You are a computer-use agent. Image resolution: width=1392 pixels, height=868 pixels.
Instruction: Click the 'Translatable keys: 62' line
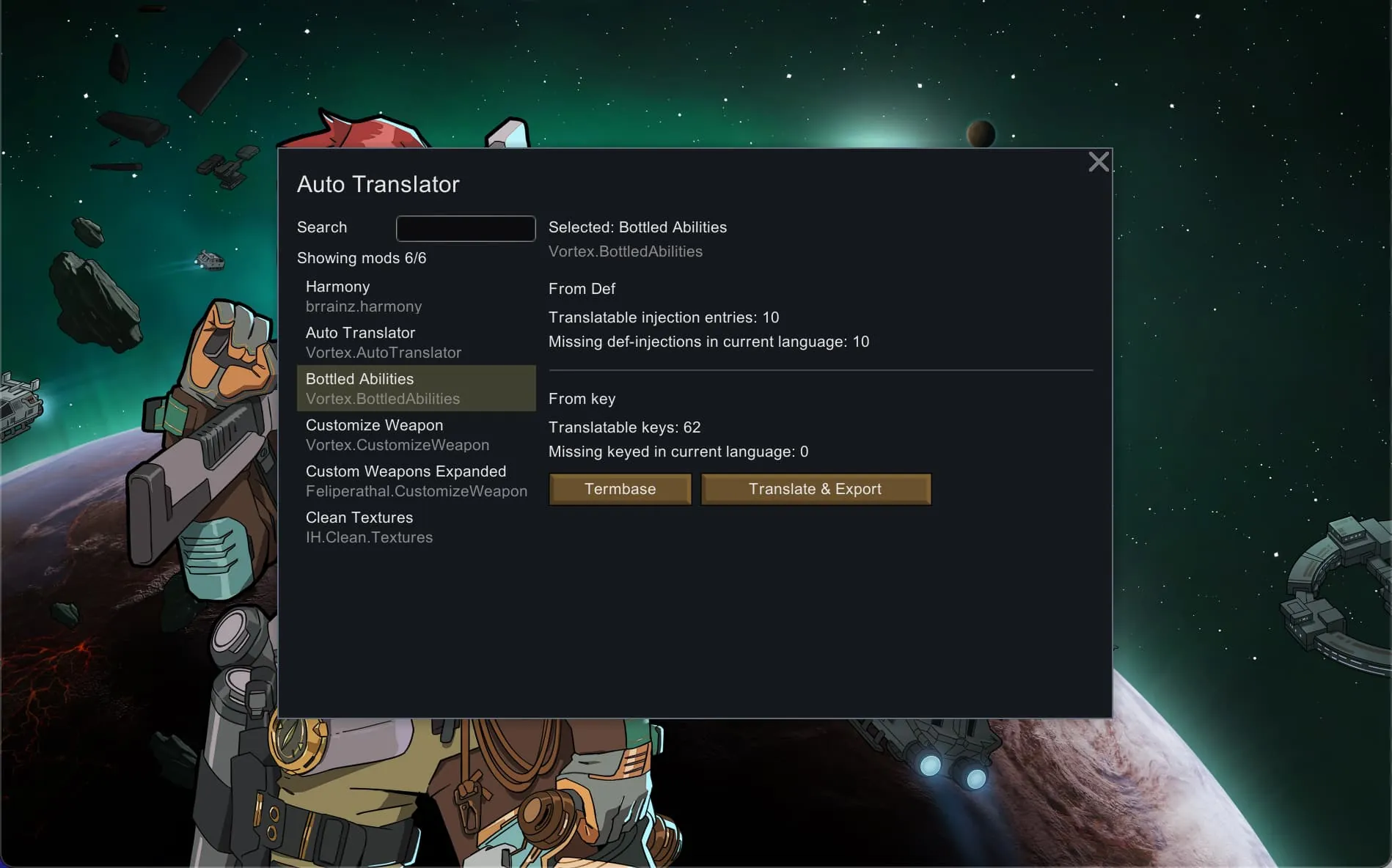pos(624,427)
